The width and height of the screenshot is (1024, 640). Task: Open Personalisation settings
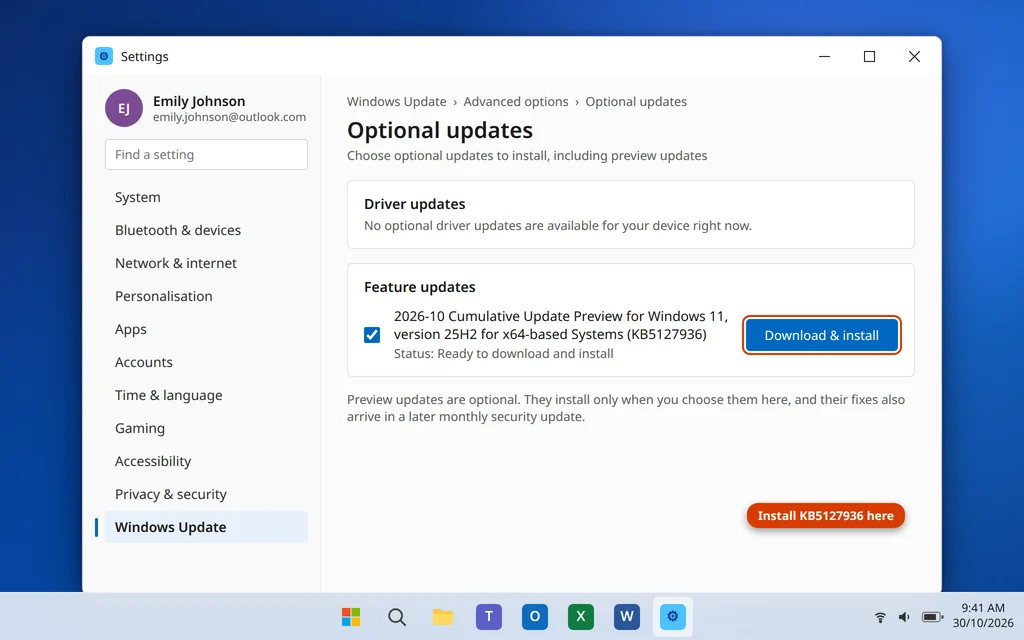[206, 296]
